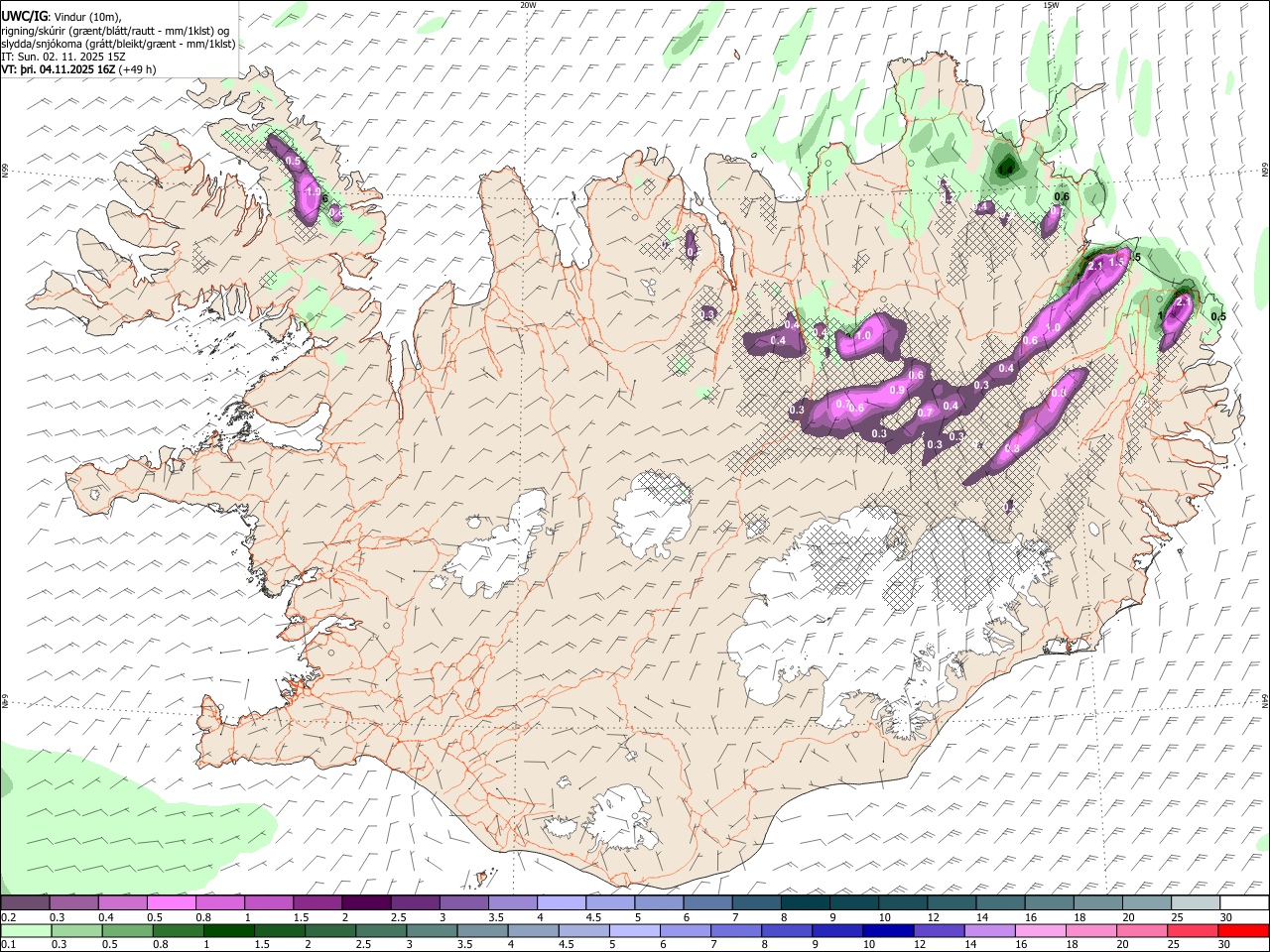This screenshot has height=952, width=1270.
Task: Click the '20W' longitude label at top
Action: [528, 5]
